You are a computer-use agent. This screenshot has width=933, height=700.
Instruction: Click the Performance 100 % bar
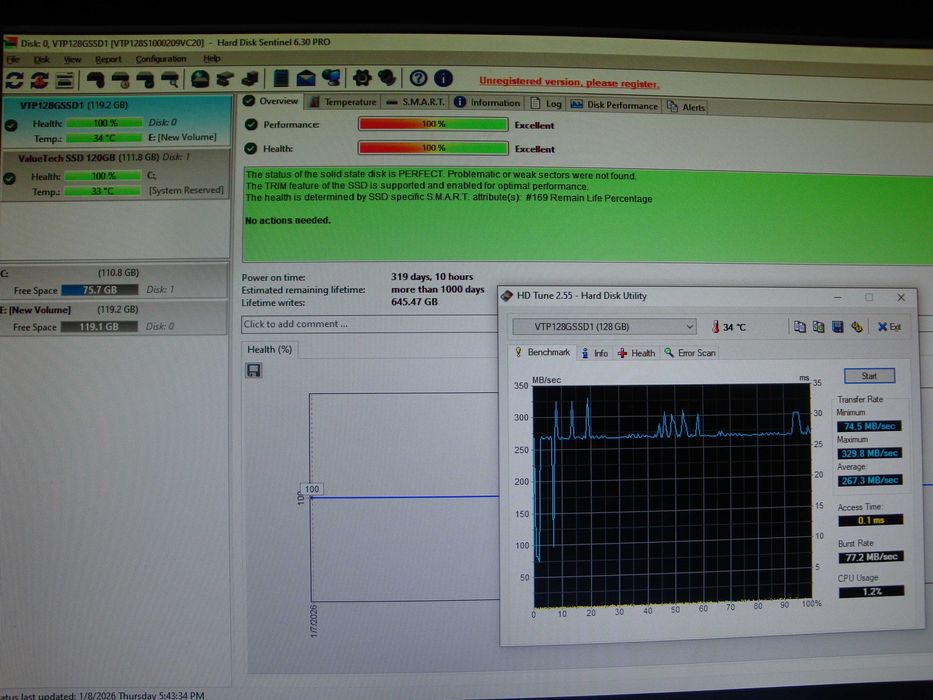[x=433, y=124]
